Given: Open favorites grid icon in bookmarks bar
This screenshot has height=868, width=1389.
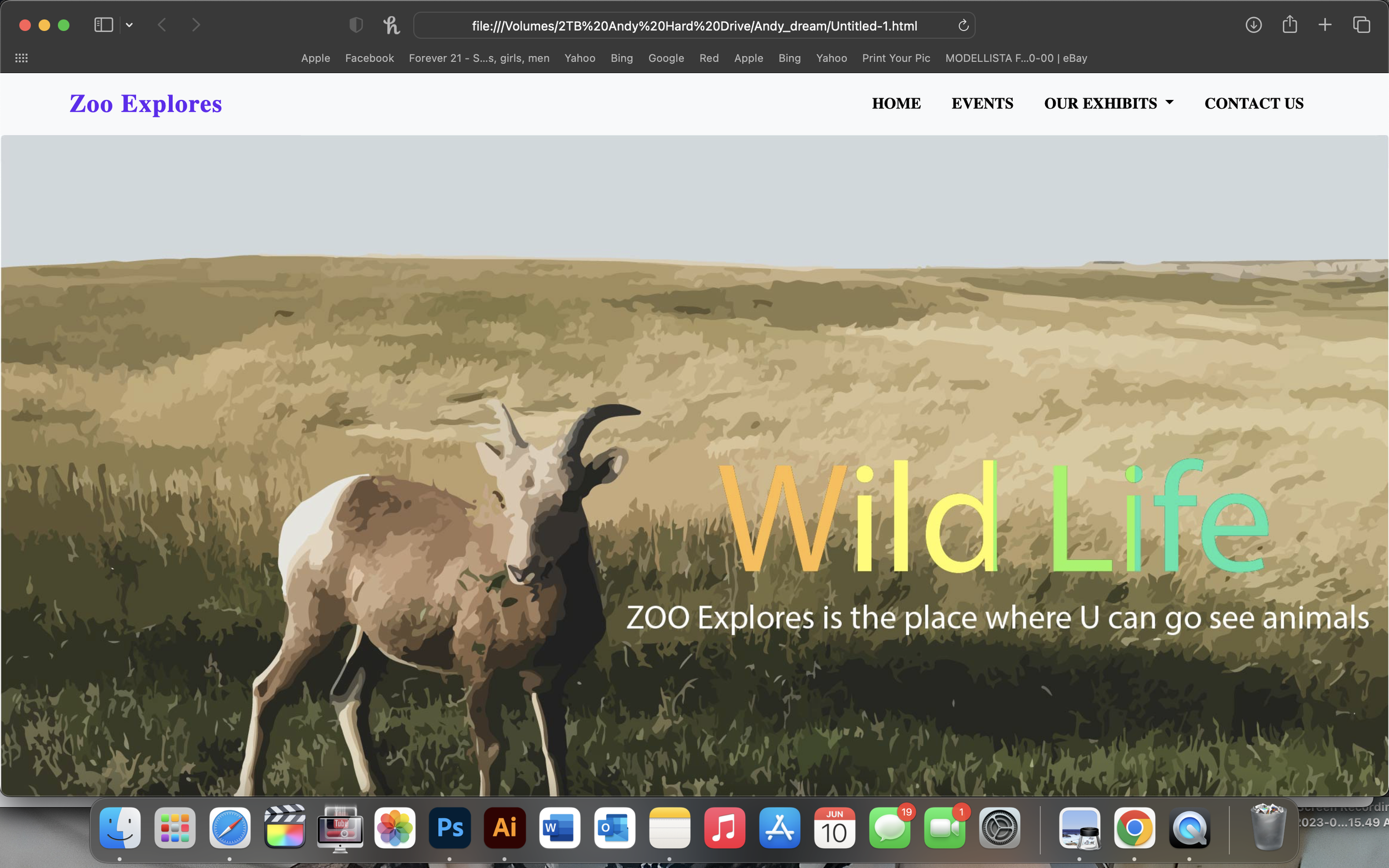Looking at the screenshot, I should [21, 58].
